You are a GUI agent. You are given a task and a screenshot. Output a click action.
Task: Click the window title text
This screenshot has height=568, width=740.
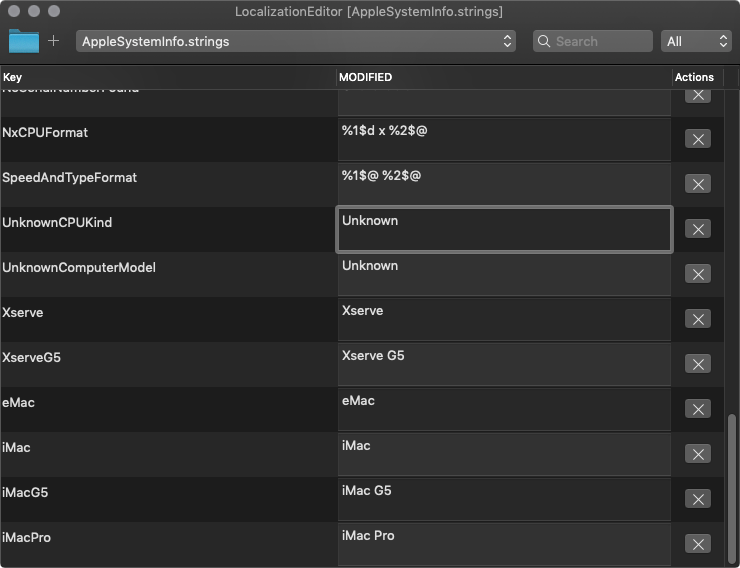coord(369,11)
